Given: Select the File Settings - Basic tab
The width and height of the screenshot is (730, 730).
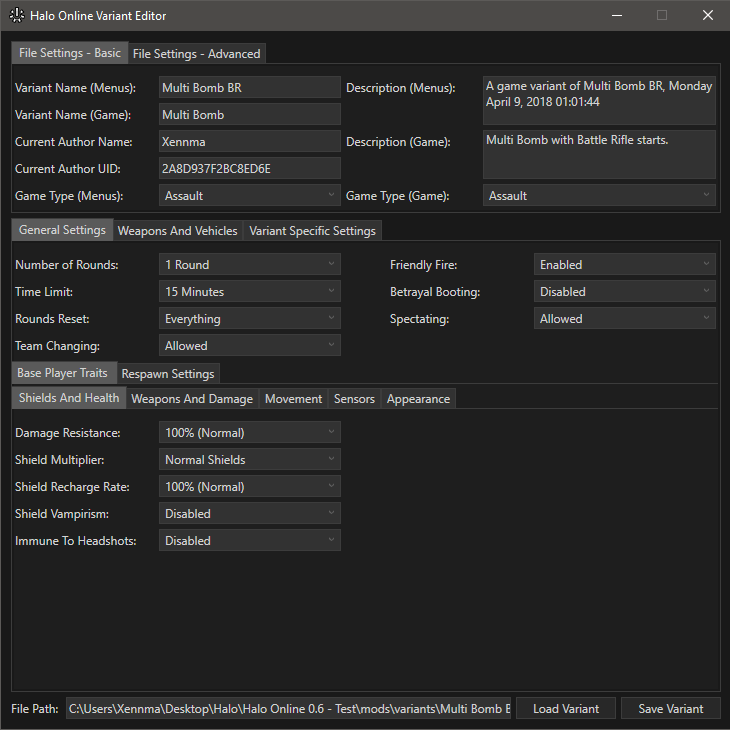Looking at the screenshot, I should click(x=70, y=53).
